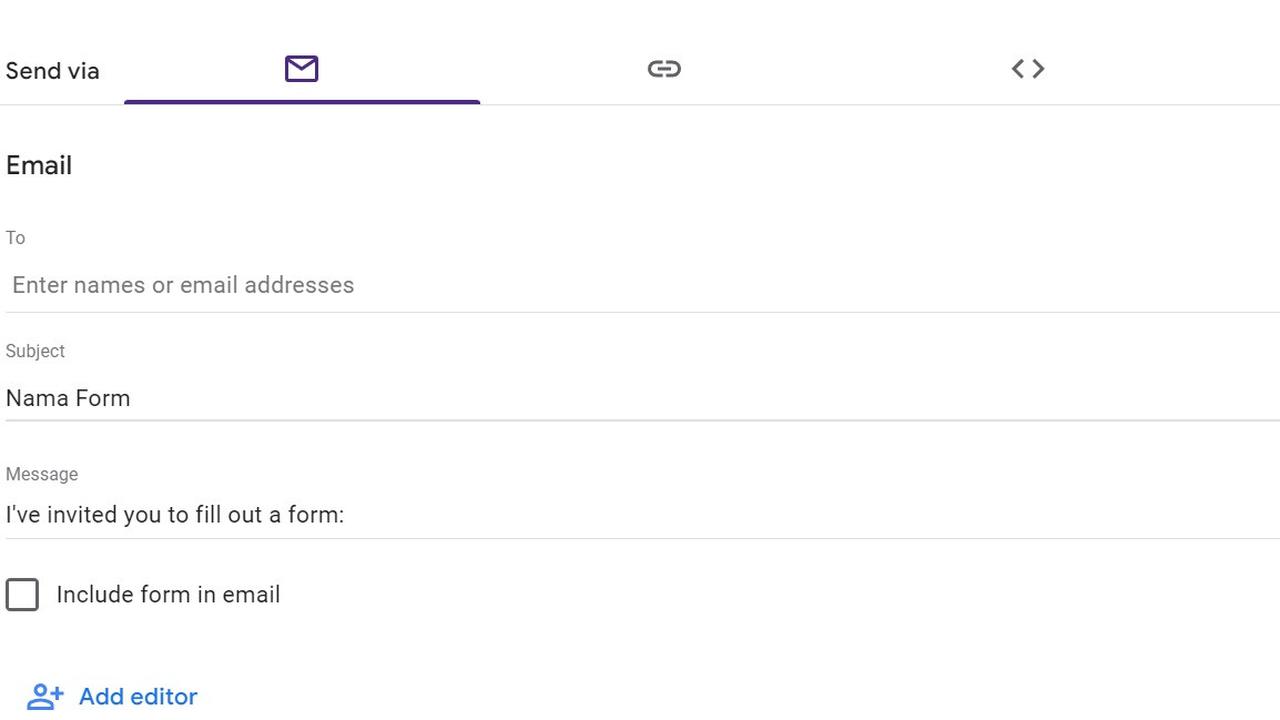This screenshot has height=720, width=1280.
Task: Click the recipients To input field
Action: click(x=183, y=285)
